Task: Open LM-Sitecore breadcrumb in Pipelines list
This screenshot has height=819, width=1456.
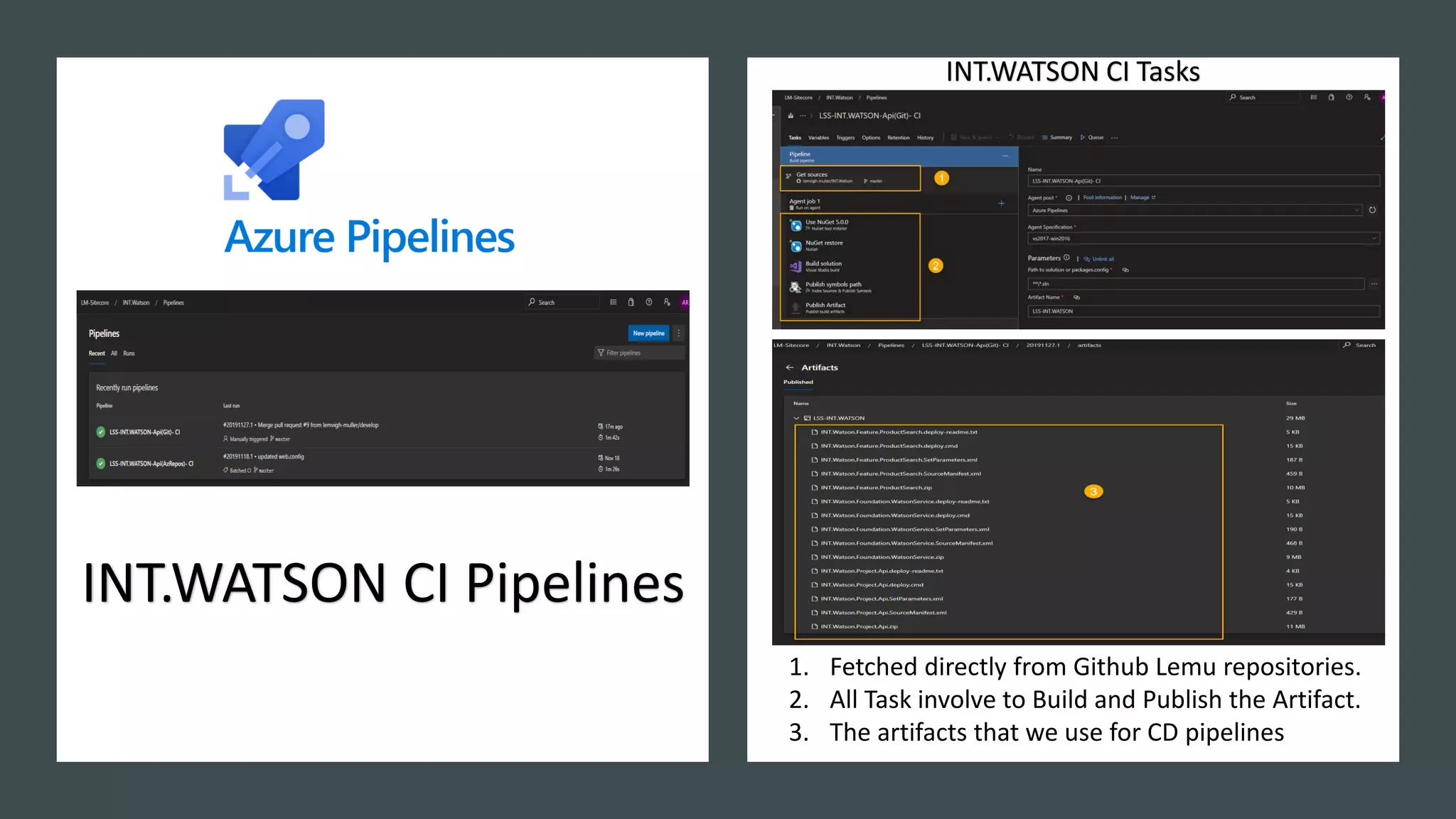Action: [95, 303]
